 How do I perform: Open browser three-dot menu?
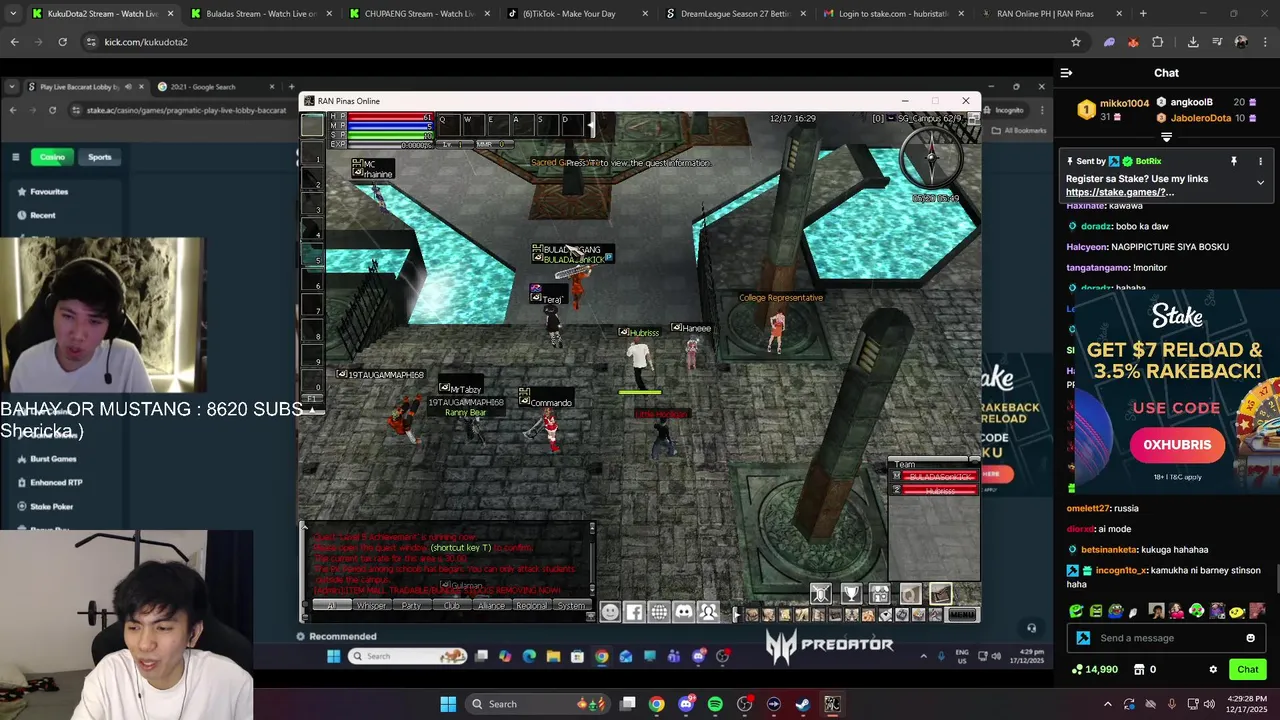[x=1265, y=42]
